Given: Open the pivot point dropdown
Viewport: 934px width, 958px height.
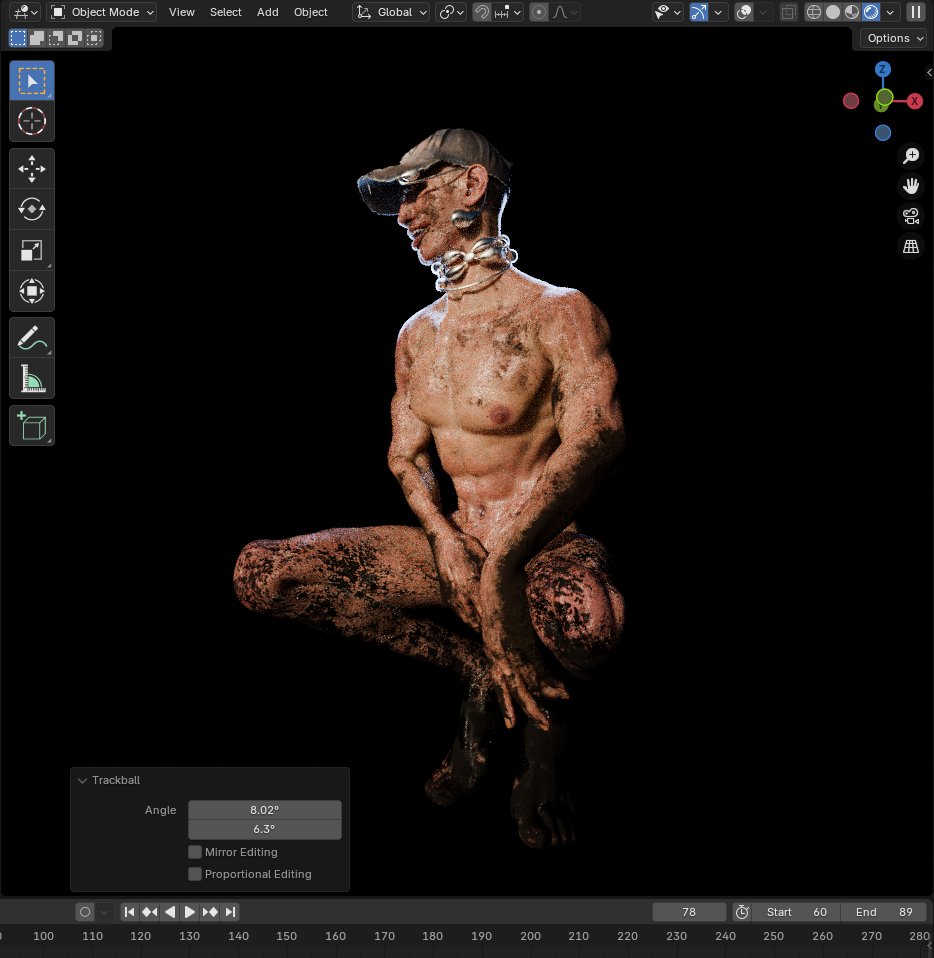Looking at the screenshot, I should 451,12.
